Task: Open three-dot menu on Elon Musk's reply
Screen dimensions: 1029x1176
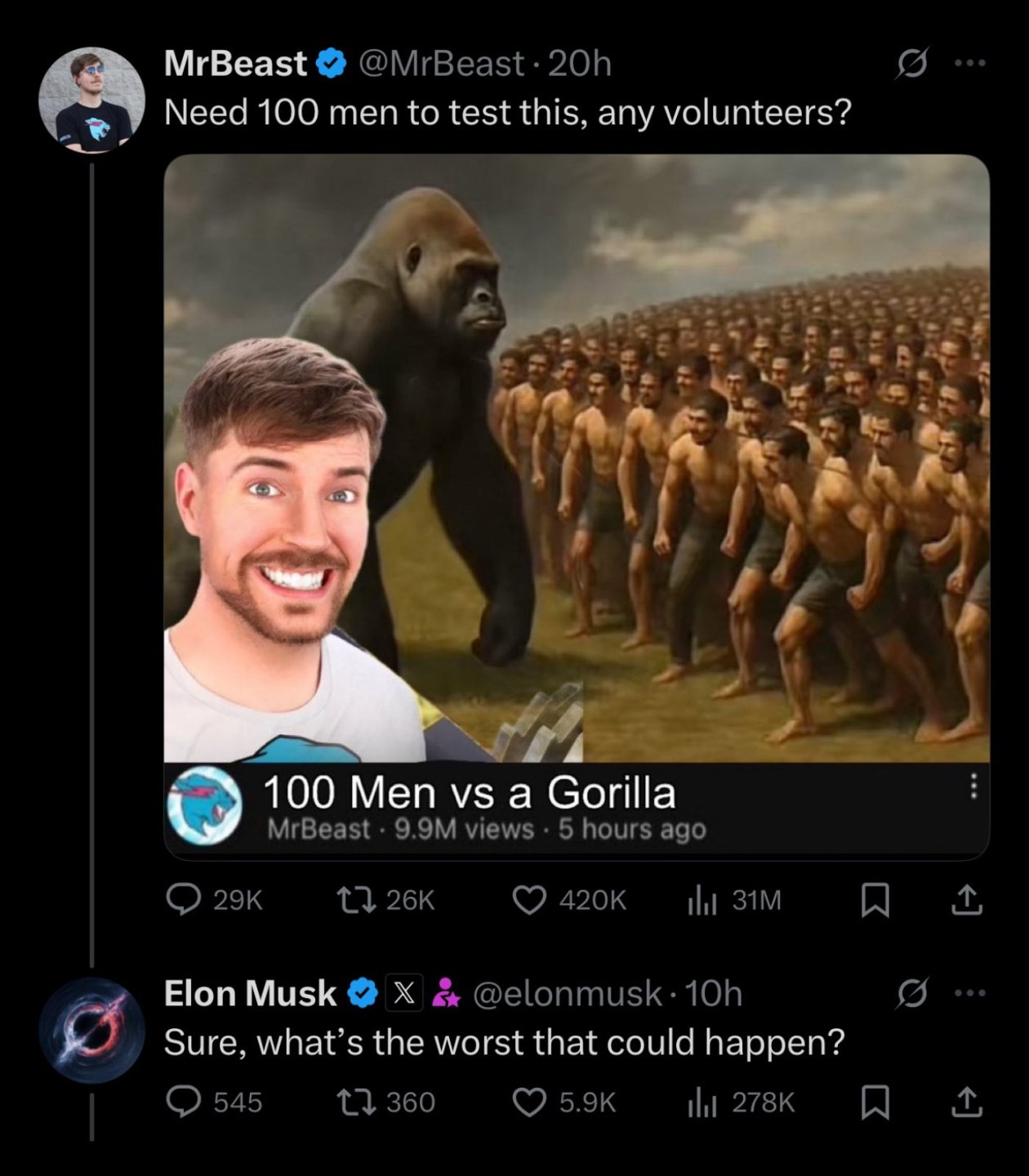Action: click(970, 993)
